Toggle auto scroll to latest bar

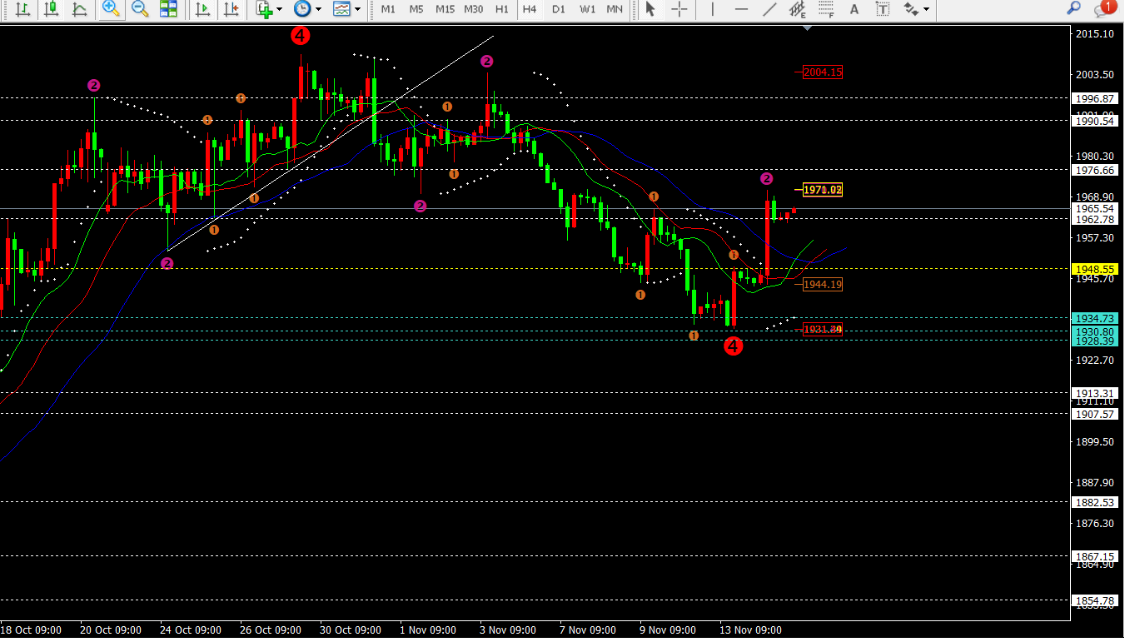pos(203,9)
